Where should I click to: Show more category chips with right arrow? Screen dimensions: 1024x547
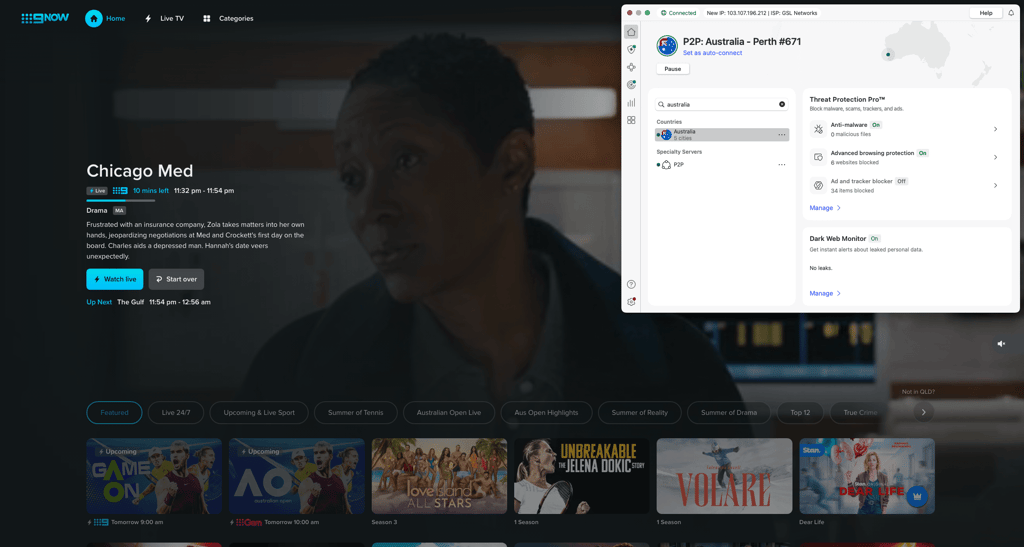(923, 413)
